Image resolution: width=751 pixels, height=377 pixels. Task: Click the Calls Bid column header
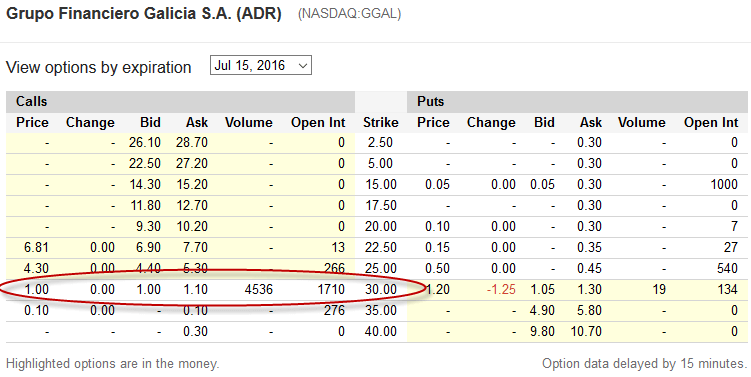[150, 123]
